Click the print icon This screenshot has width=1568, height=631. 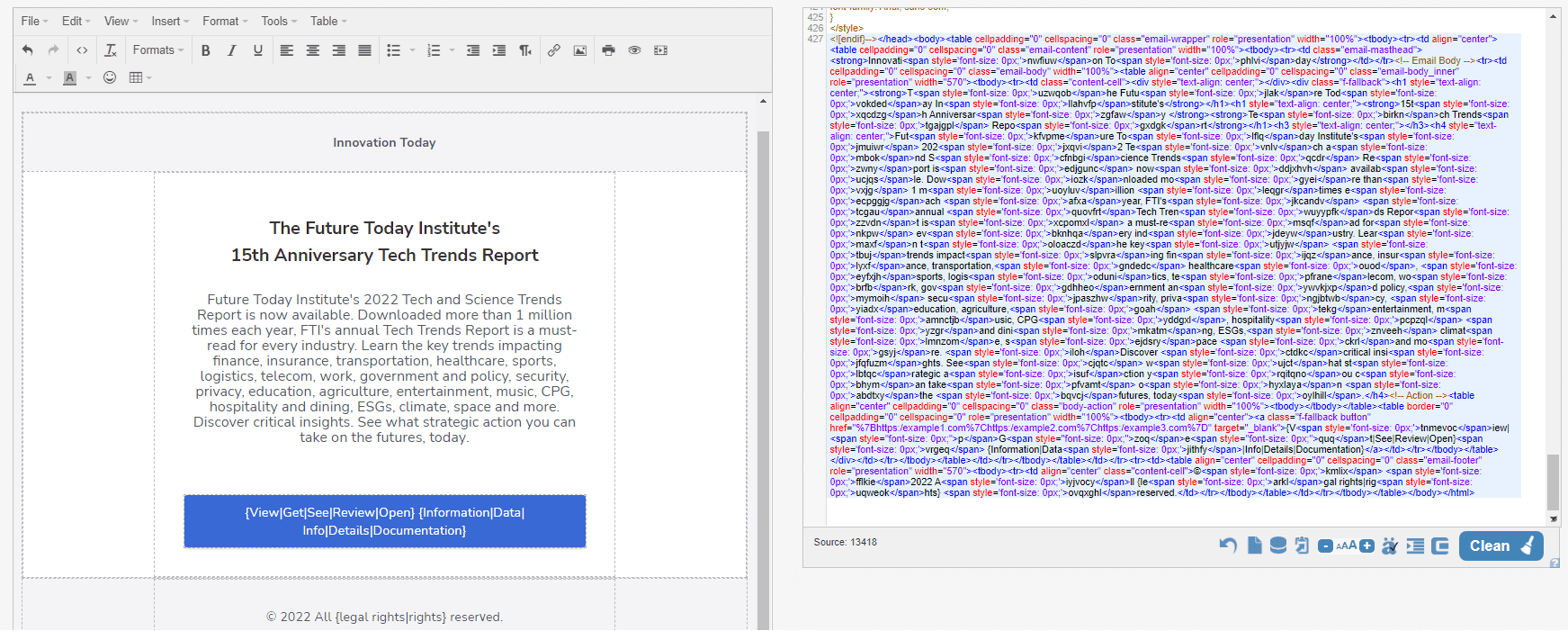609,50
